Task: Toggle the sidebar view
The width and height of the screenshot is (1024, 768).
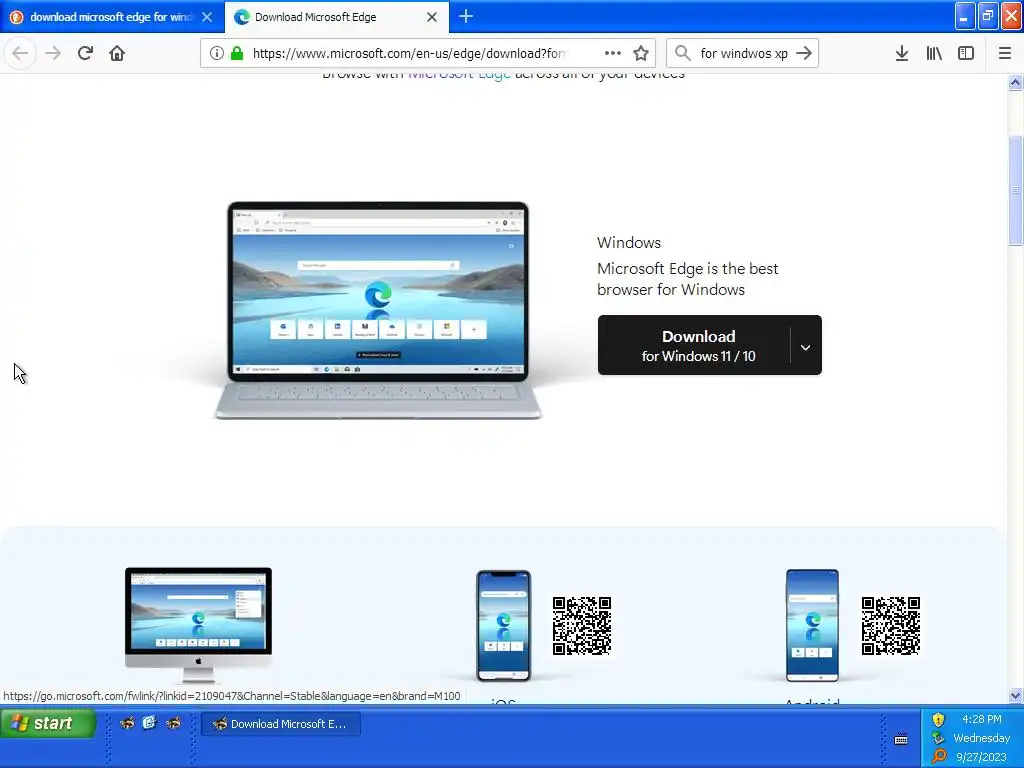Action: pyautogui.click(x=966, y=53)
